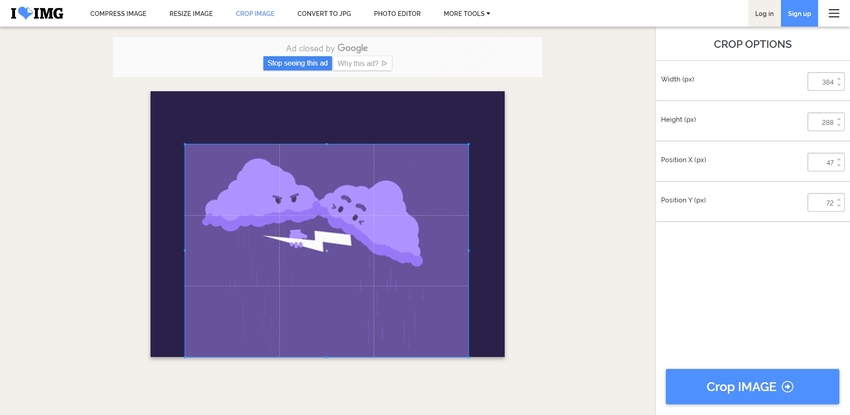The width and height of the screenshot is (850, 415).
Task: Select the CROP IMAGE menu item
Action: [x=255, y=14]
